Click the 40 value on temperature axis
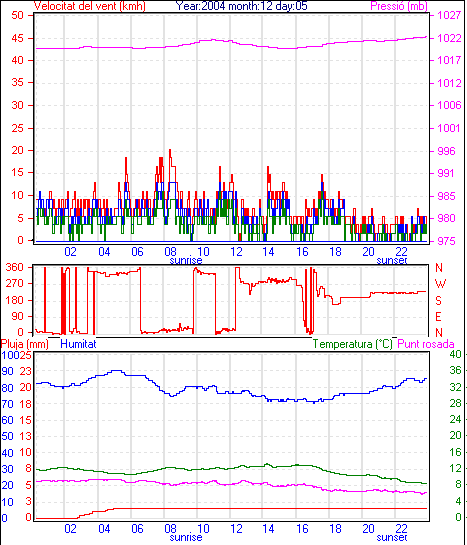The height and width of the screenshot is (545, 467). point(455,354)
